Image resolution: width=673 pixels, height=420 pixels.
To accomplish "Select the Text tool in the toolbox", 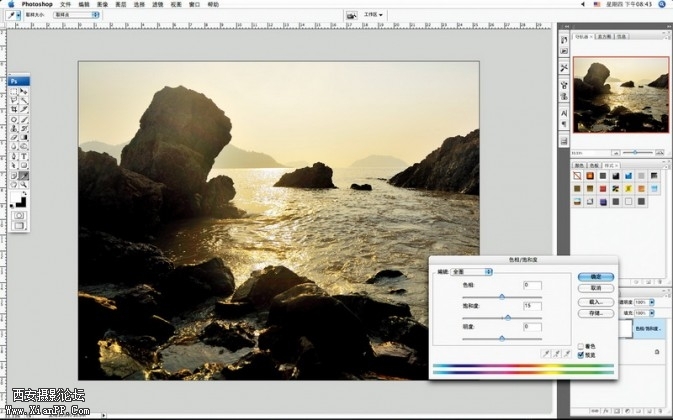I will (24, 156).
